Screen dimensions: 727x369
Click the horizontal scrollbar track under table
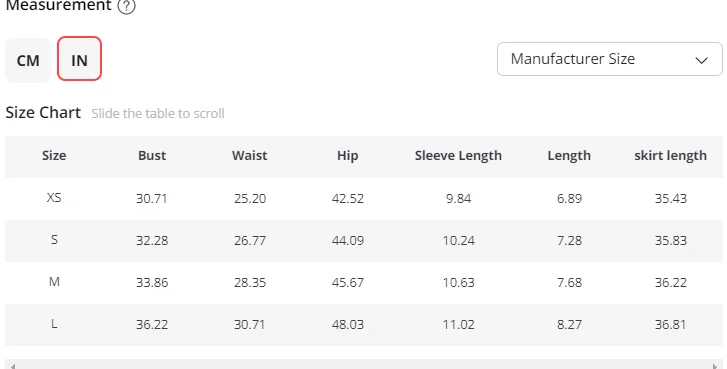tap(364, 364)
